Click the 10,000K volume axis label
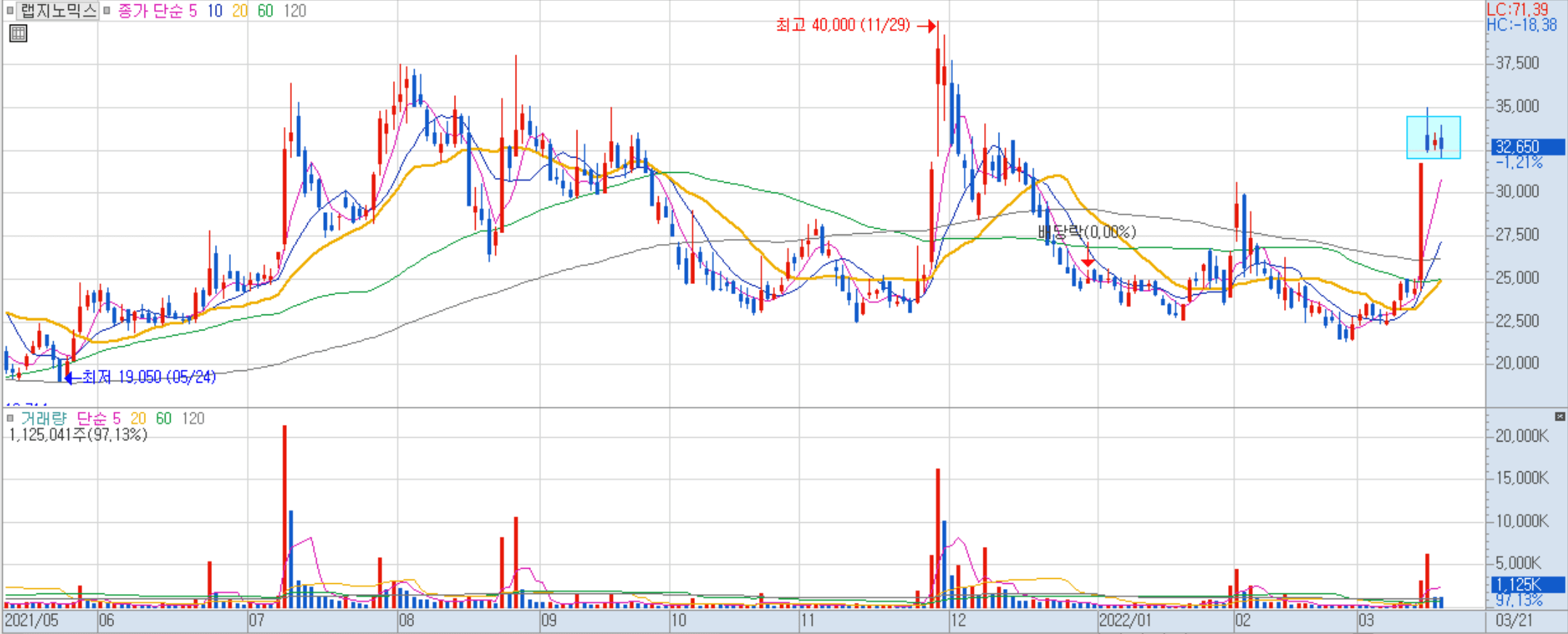This screenshot has height=634, width=1568. (x=1522, y=521)
